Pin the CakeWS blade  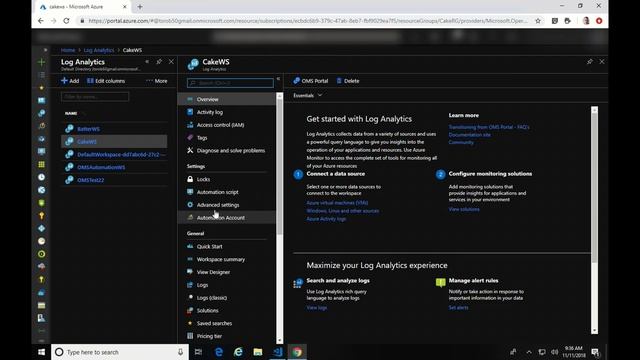pyautogui.click(x=589, y=62)
